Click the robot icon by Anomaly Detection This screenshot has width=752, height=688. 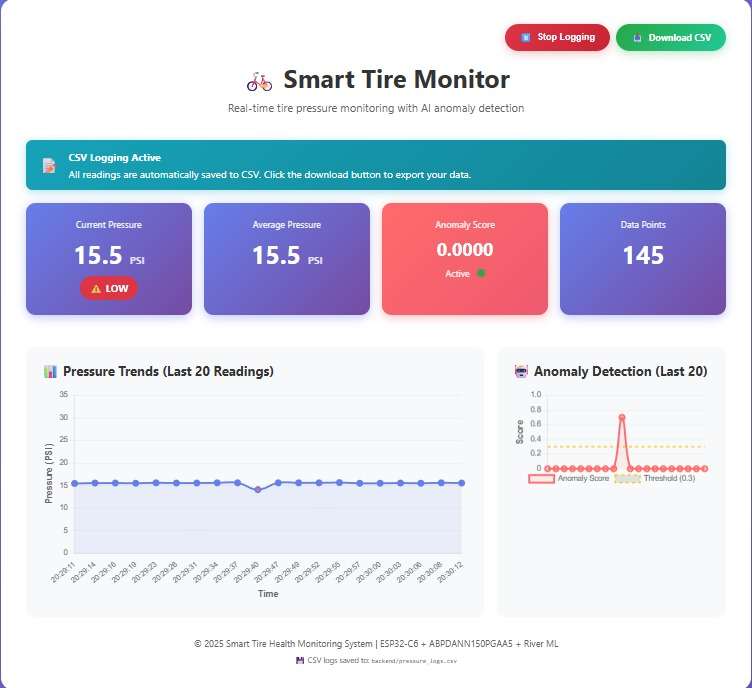pyautogui.click(x=520, y=372)
